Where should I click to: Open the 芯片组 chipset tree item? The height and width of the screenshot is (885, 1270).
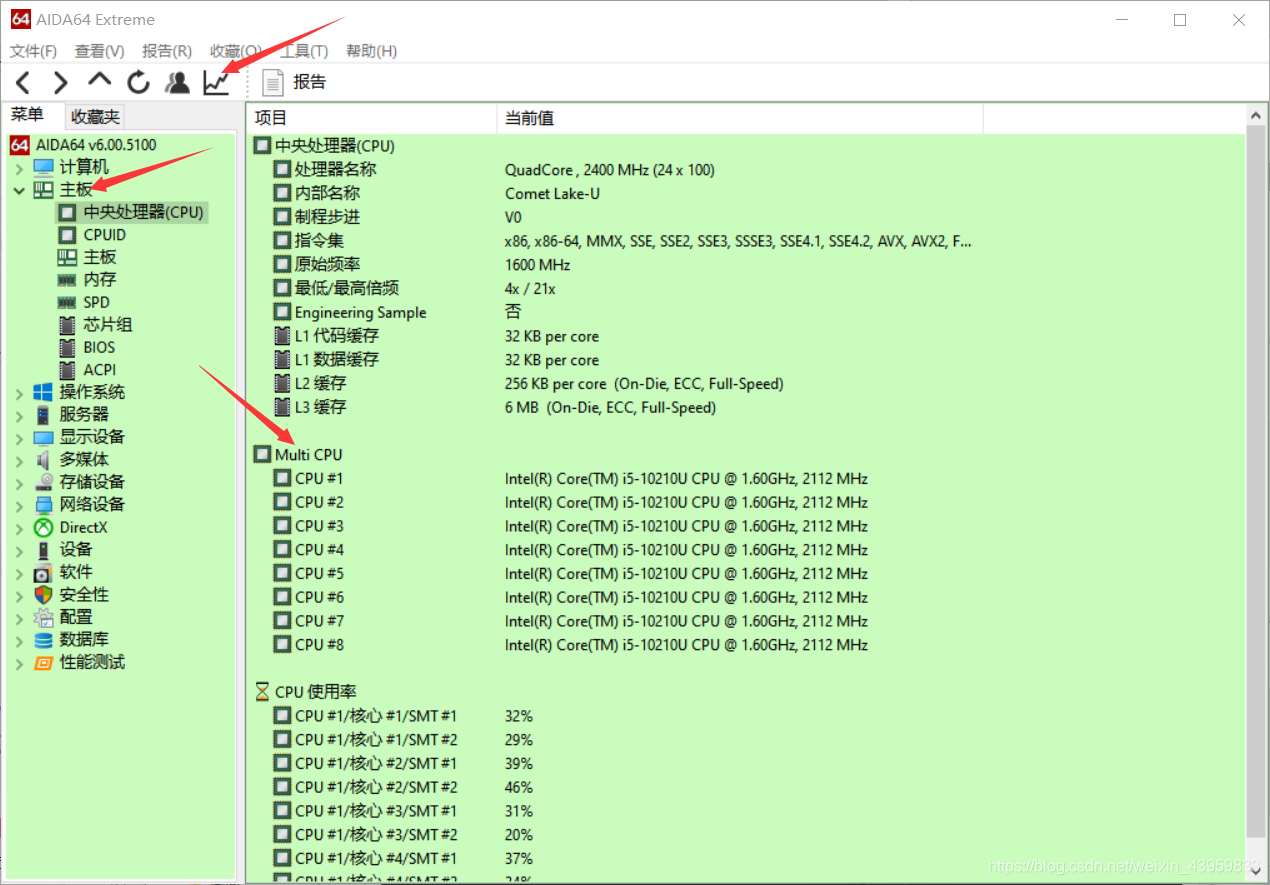pos(108,324)
